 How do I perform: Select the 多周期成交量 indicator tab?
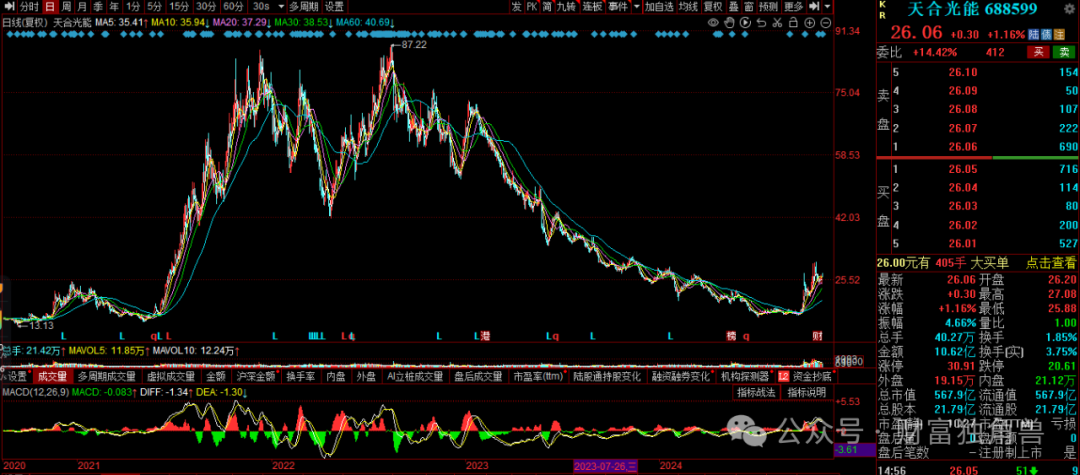pos(107,377)
